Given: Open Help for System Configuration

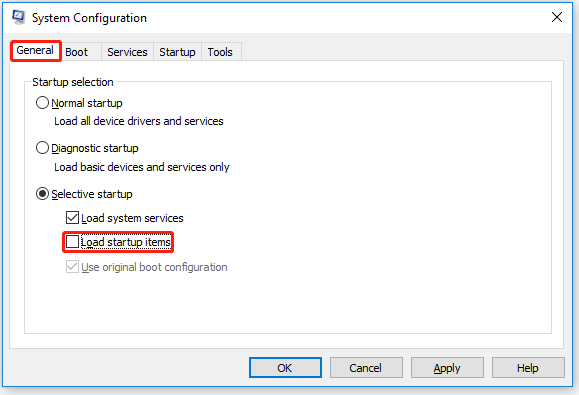Looking at the screenshot, I should 528,368.
